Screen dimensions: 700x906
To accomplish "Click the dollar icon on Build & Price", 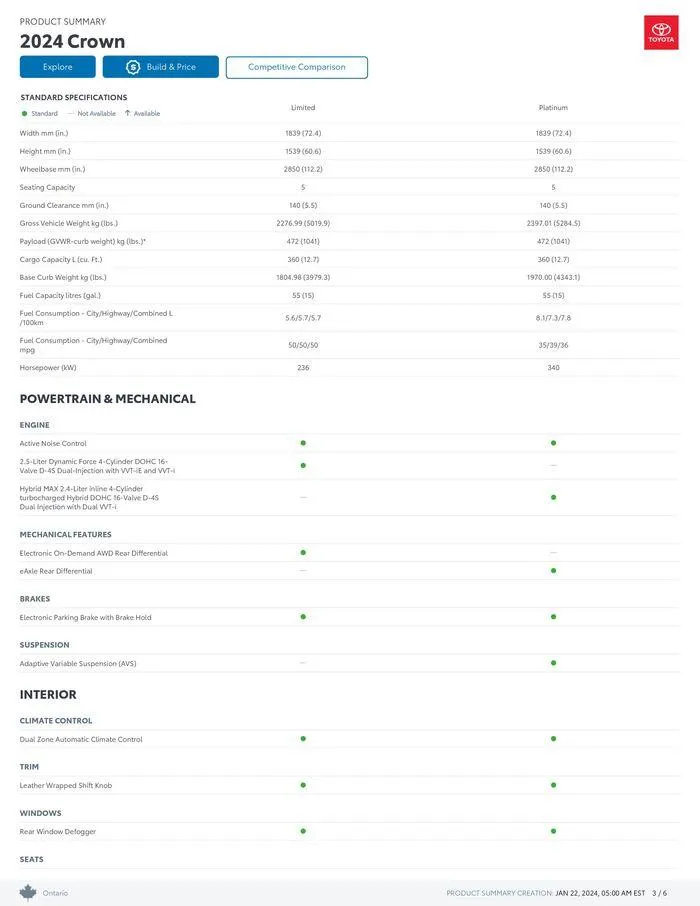I will (x=133, y=67).
